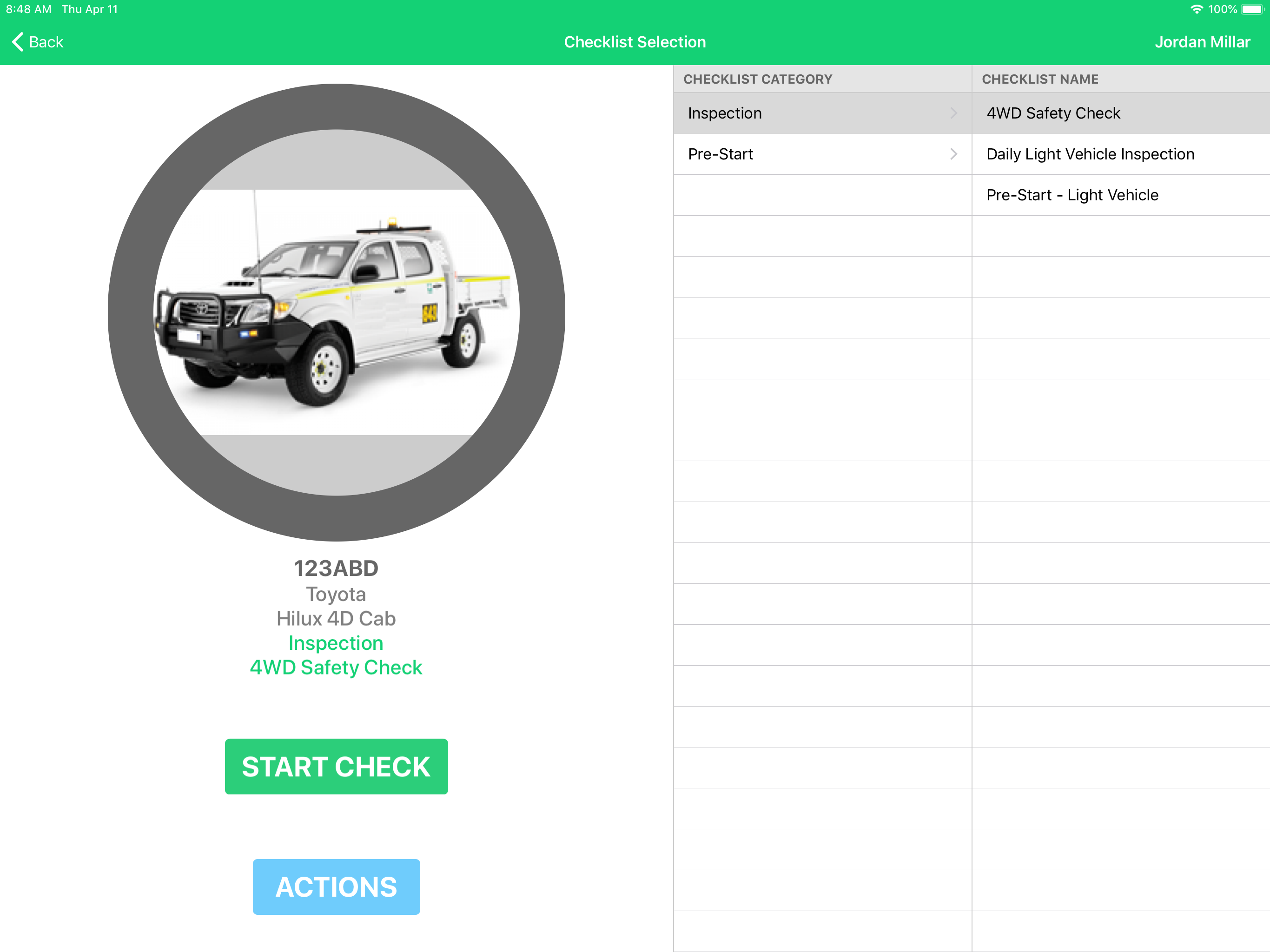Tap the Back chevron arrow icon

pyautogui.click(x=18, y=42)
